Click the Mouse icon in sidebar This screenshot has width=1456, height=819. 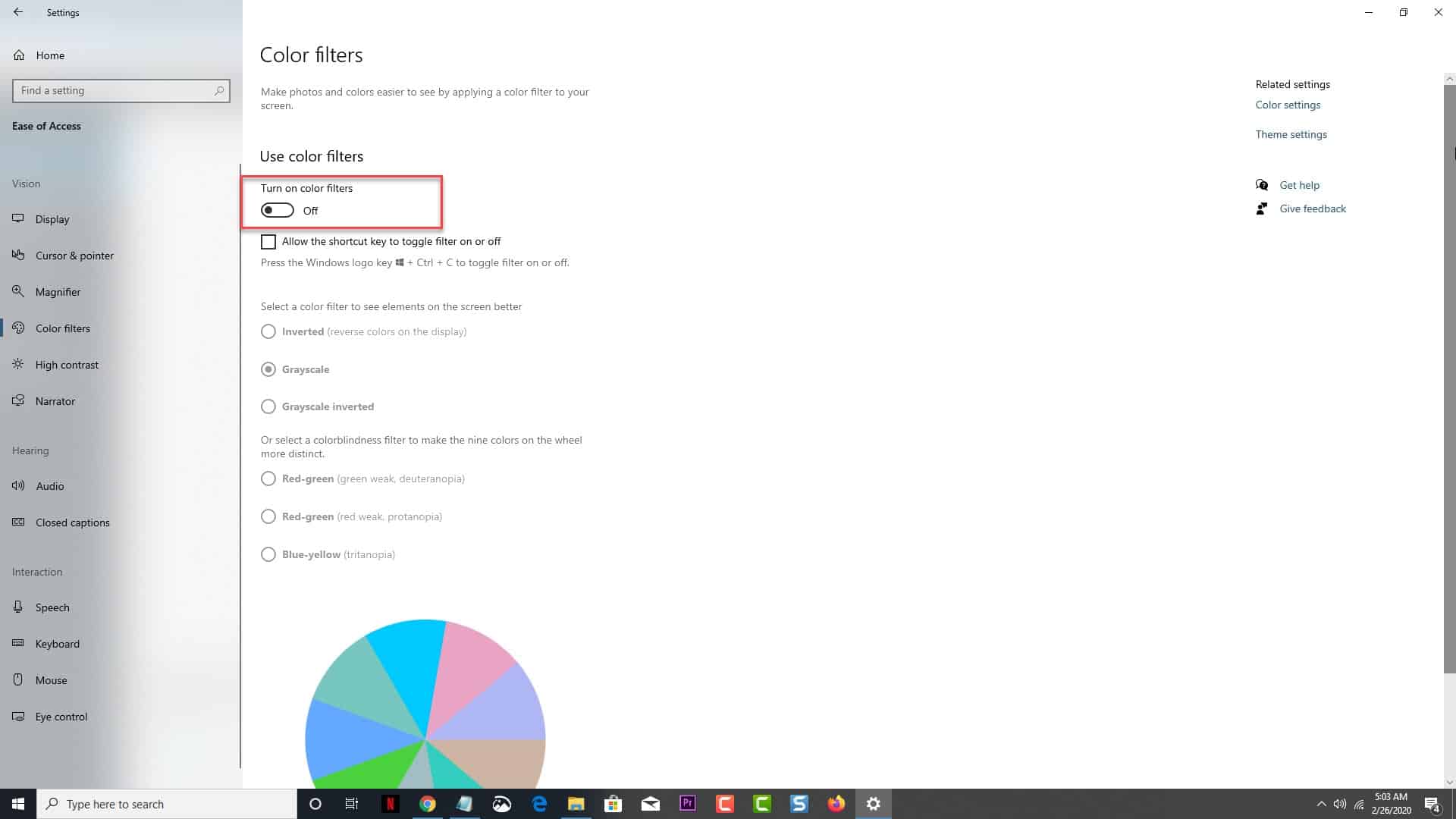18,679
